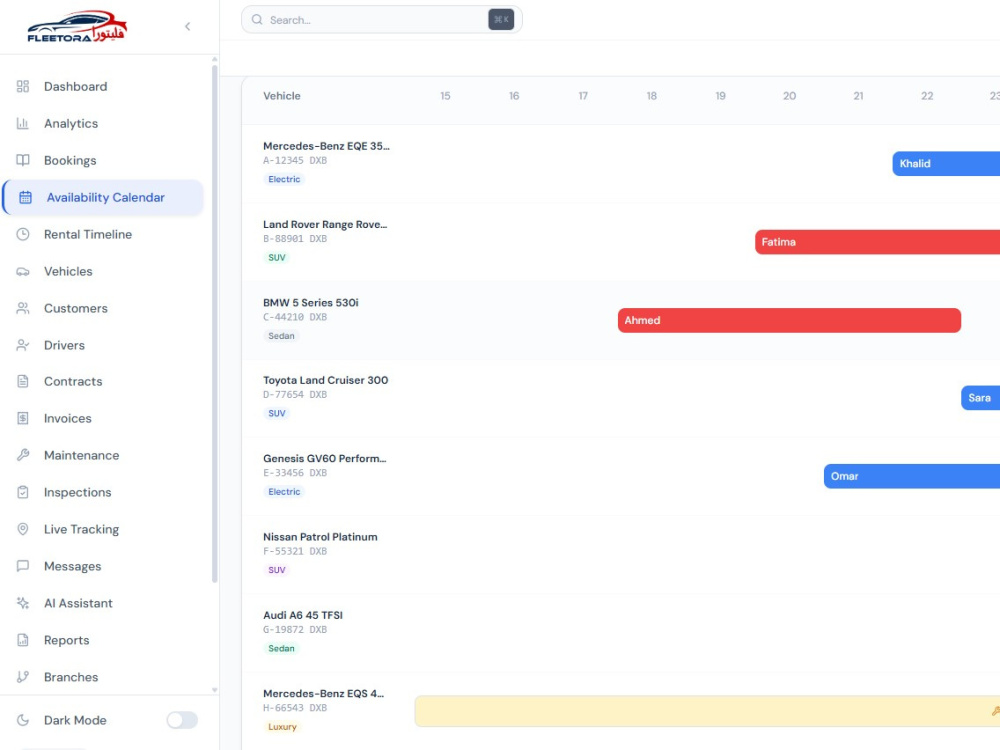This screenshot has width=1000, height=750.
Task: Click the search magnifier icon
Action: pos(257,20)
